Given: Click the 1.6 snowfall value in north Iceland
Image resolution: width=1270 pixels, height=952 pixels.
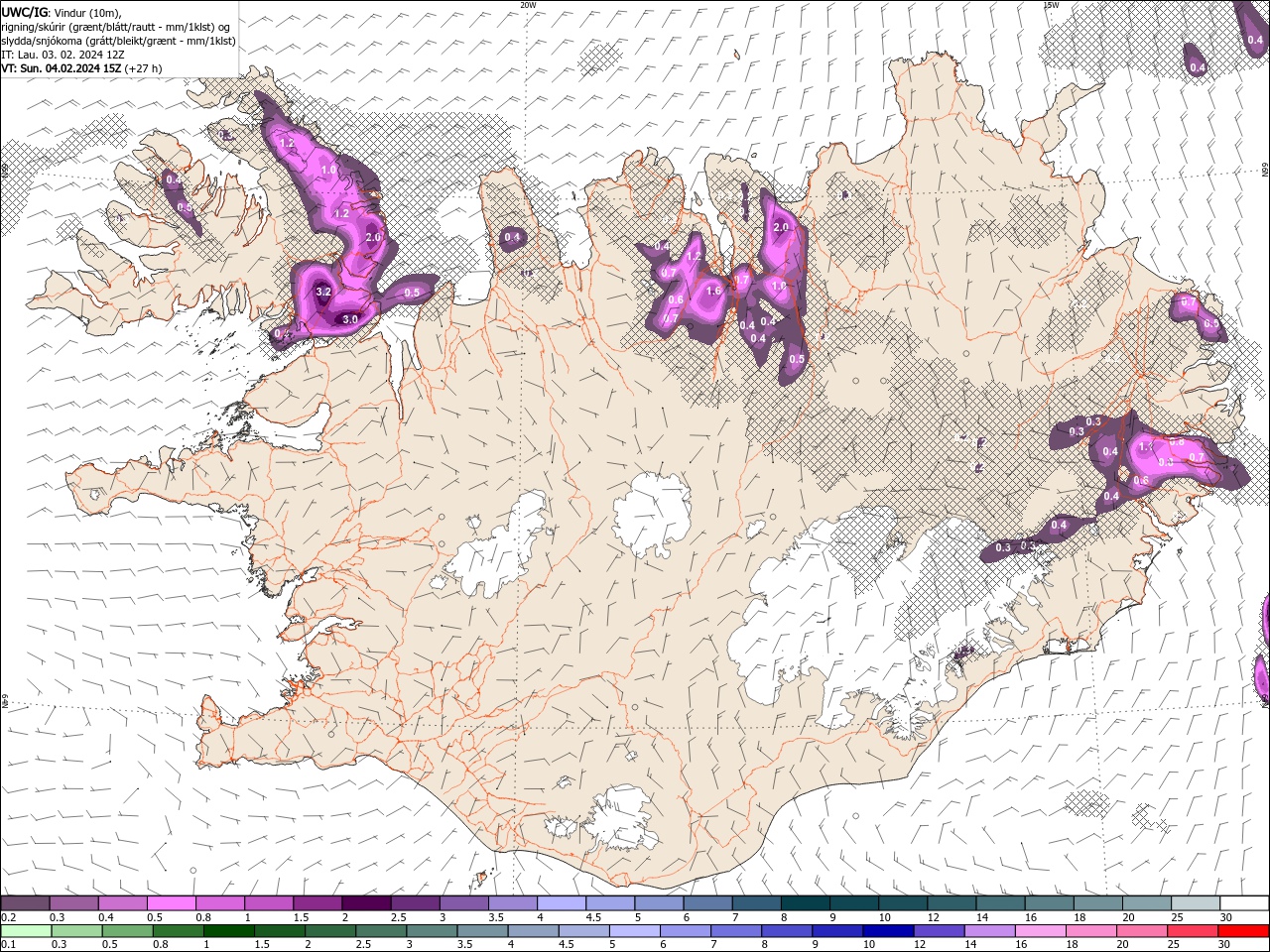Looking at the screenshot, I should [x=713, y=291].
